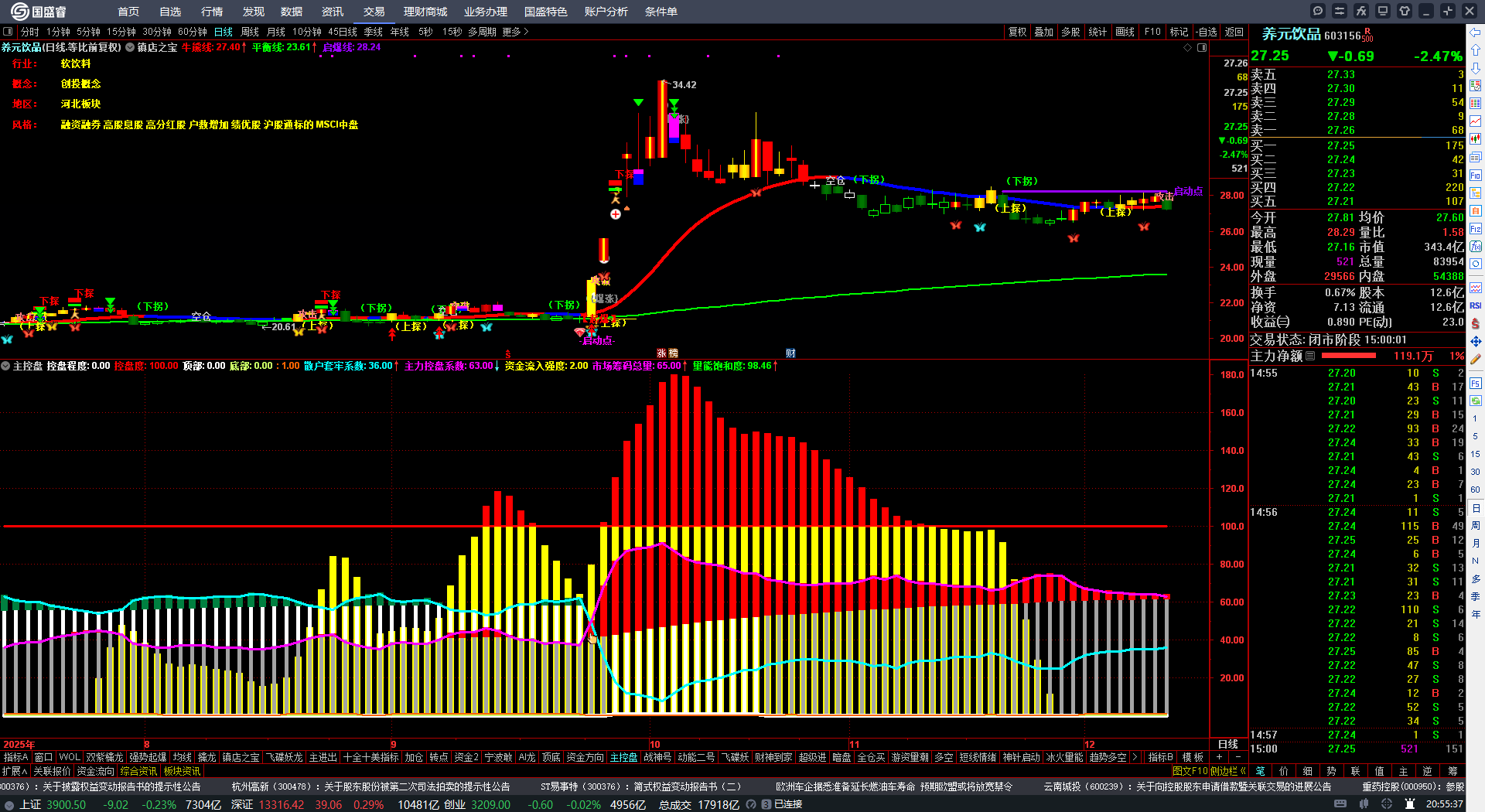The width and height of the screenshot is (1485, 812).
Task: Click the red 主力净额 bar
Action: click(1349, 356)
